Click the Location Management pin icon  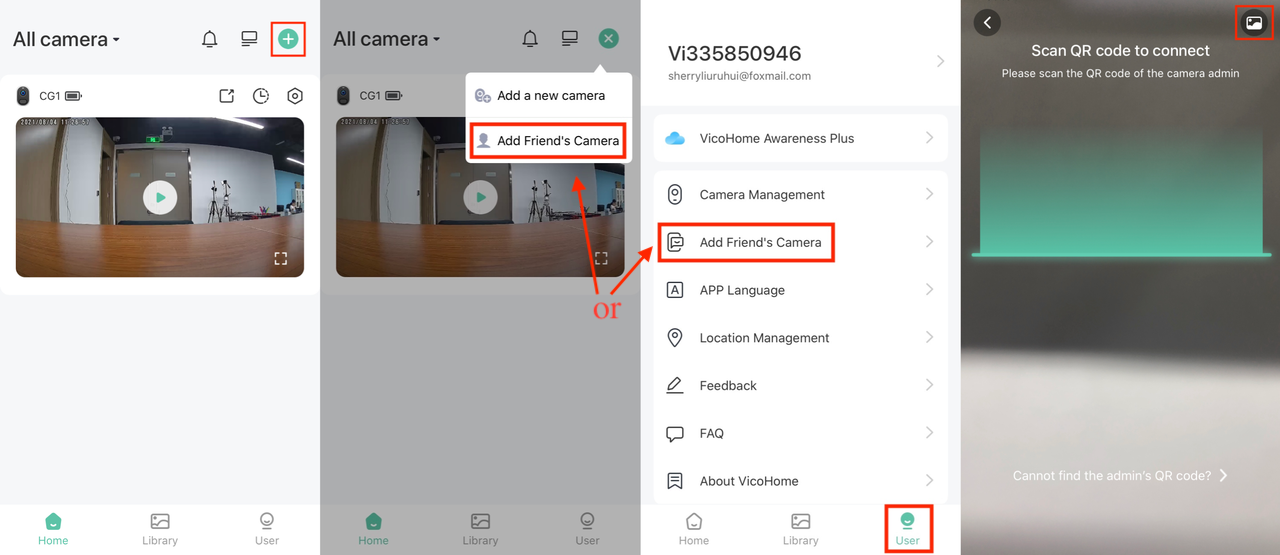coord(675,338)
